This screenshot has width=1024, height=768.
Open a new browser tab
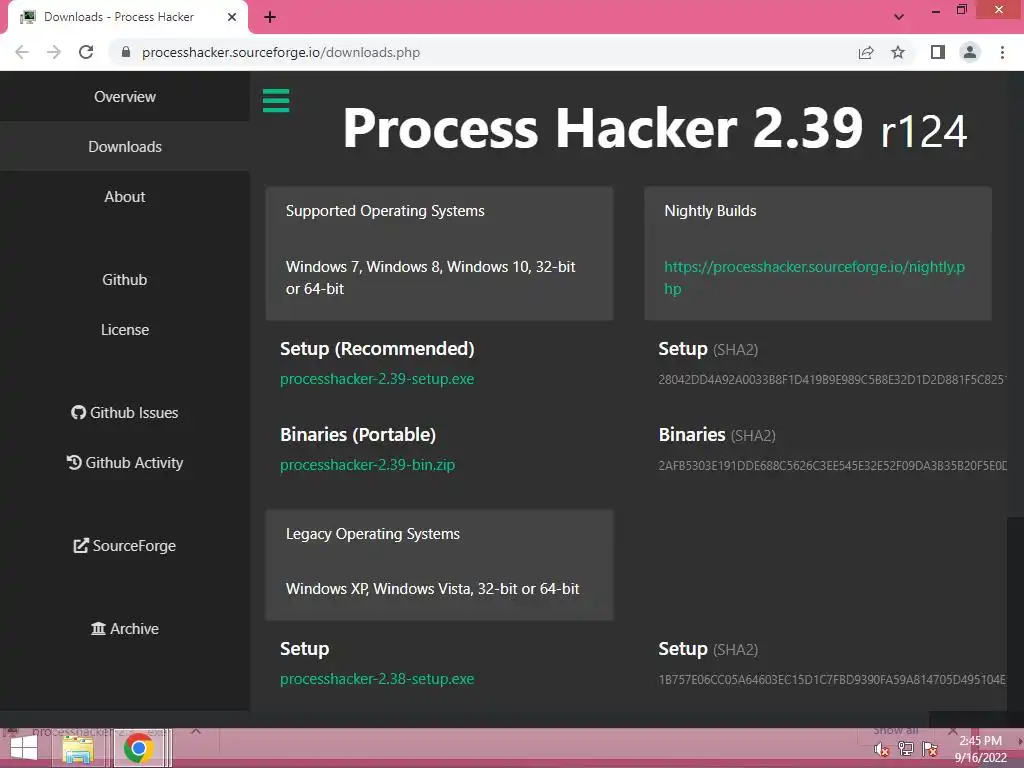coord(270,17)
